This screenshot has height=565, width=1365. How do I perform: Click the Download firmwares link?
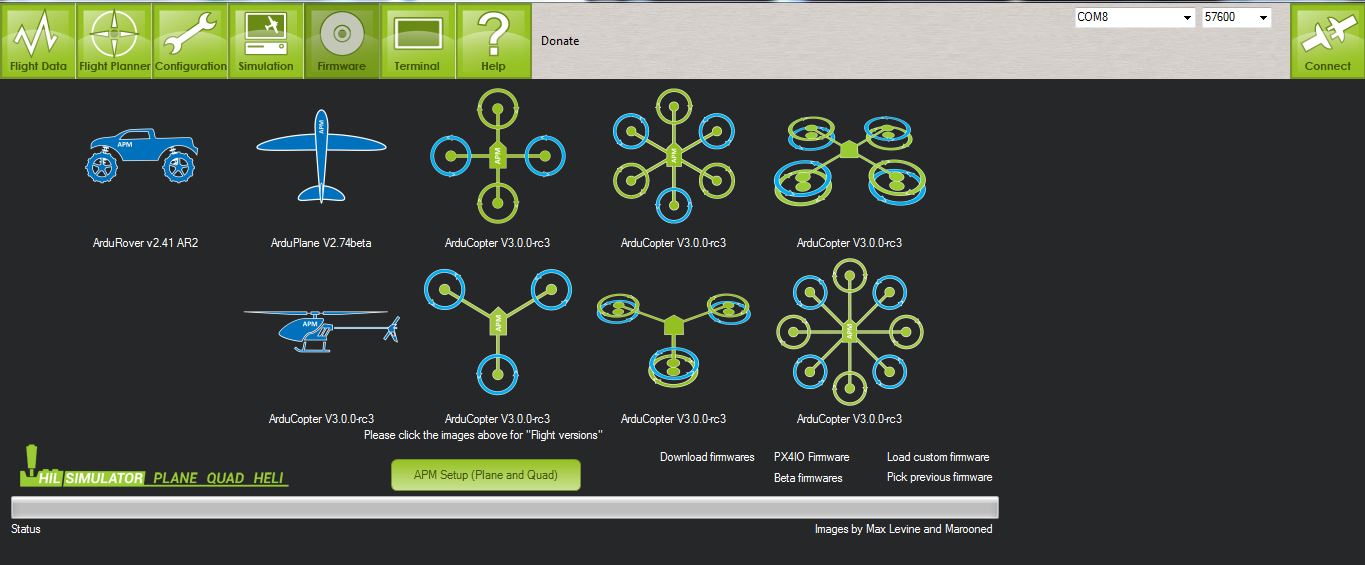(707, 457)
